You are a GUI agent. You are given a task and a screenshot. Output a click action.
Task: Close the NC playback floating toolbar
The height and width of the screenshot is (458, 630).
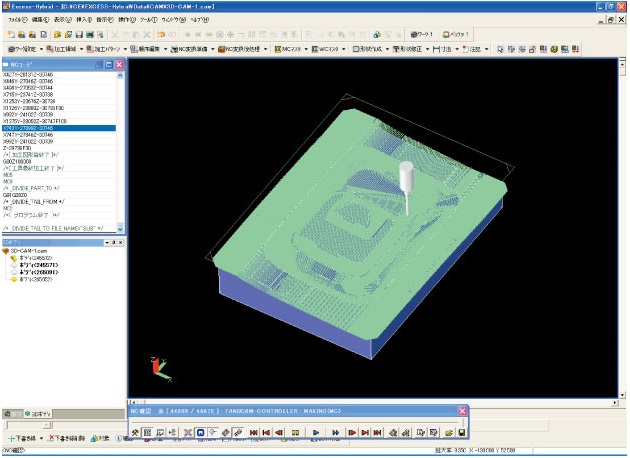pos(462,412)
